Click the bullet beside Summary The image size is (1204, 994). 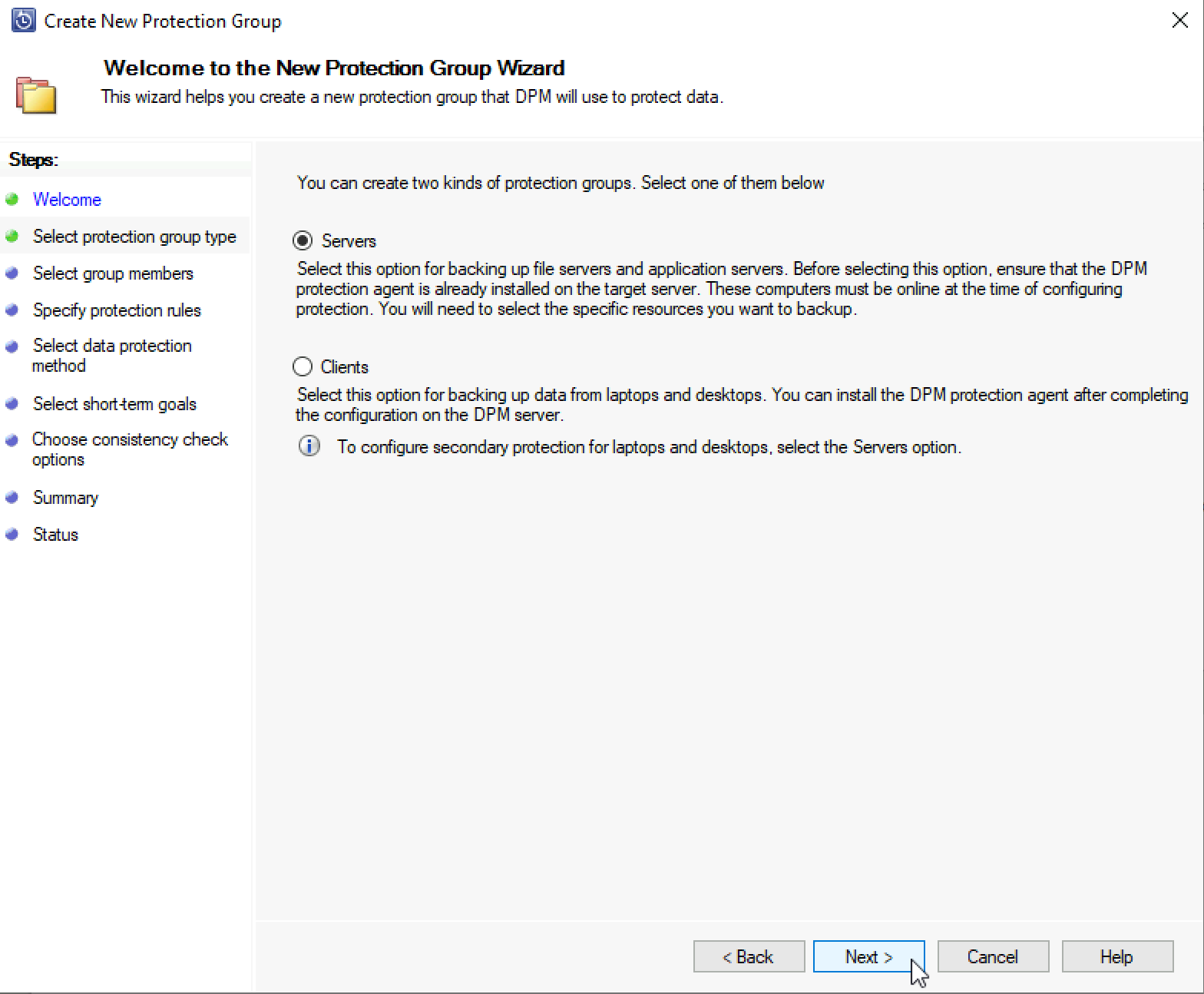12,498
